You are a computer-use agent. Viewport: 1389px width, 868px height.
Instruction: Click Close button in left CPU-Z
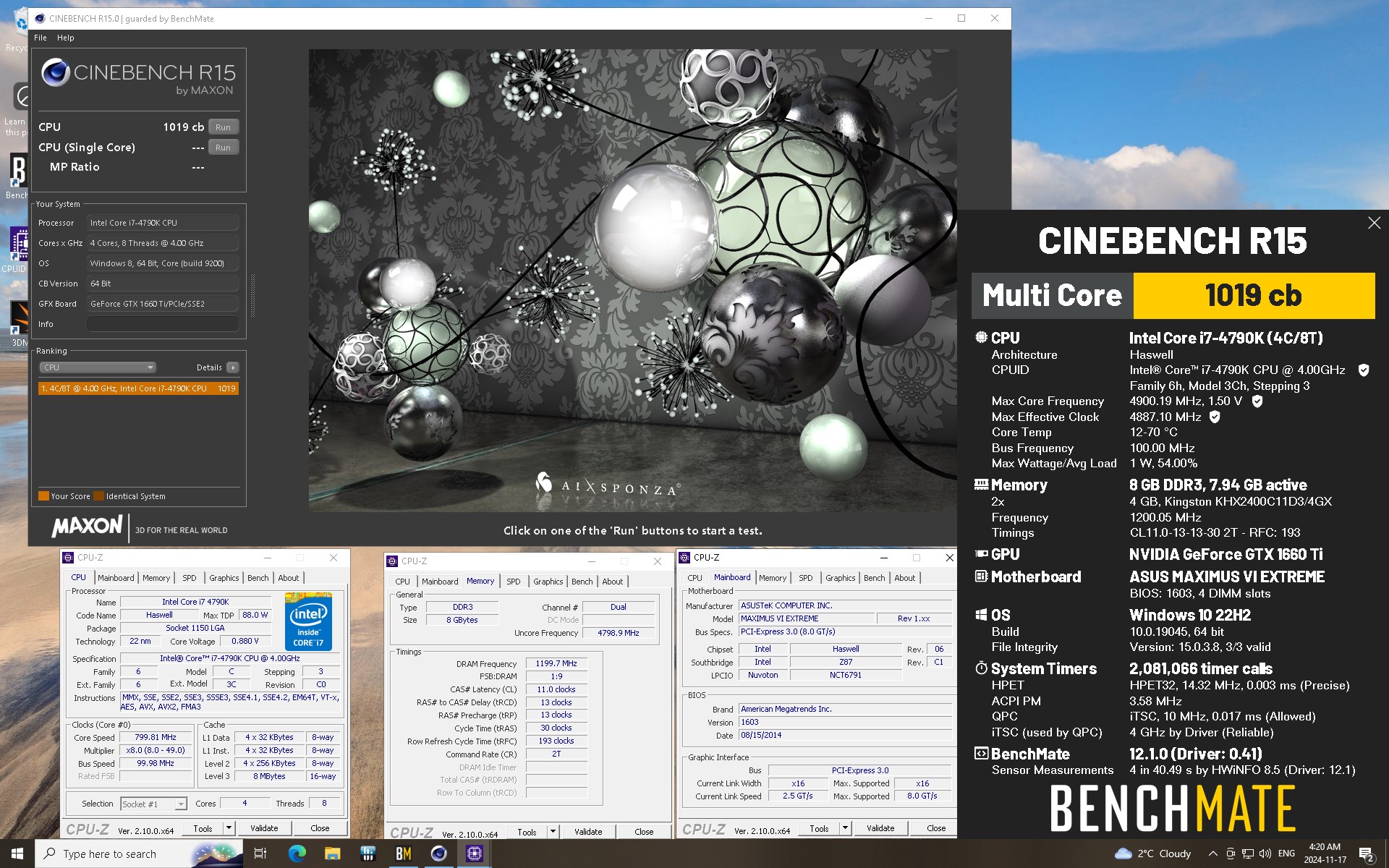[320, 828]
